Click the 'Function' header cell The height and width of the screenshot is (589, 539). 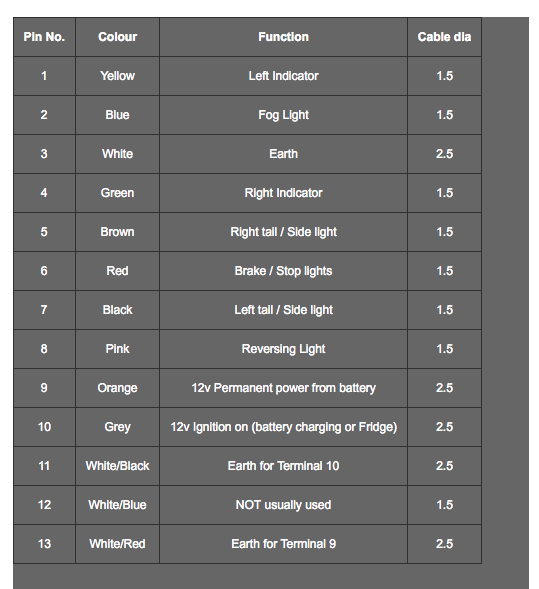pos(283,37)
